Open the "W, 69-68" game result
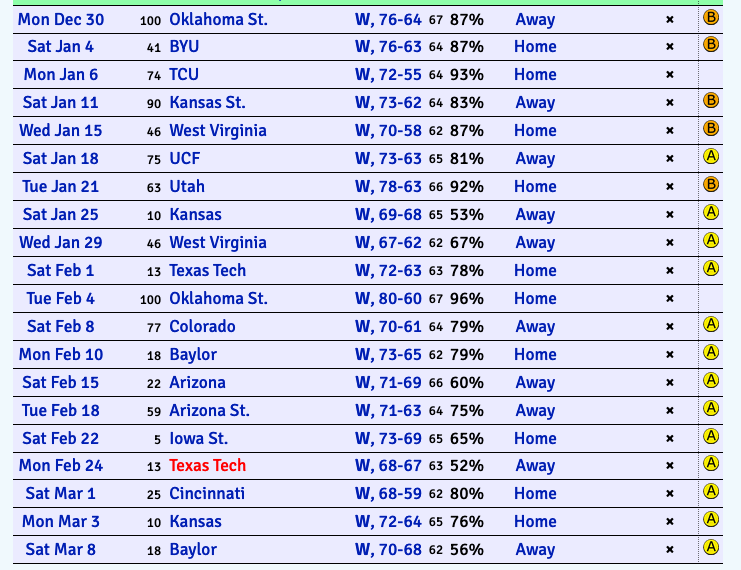Image resolution: width=741 pixels, height=570 pixels. click(389, 215)
